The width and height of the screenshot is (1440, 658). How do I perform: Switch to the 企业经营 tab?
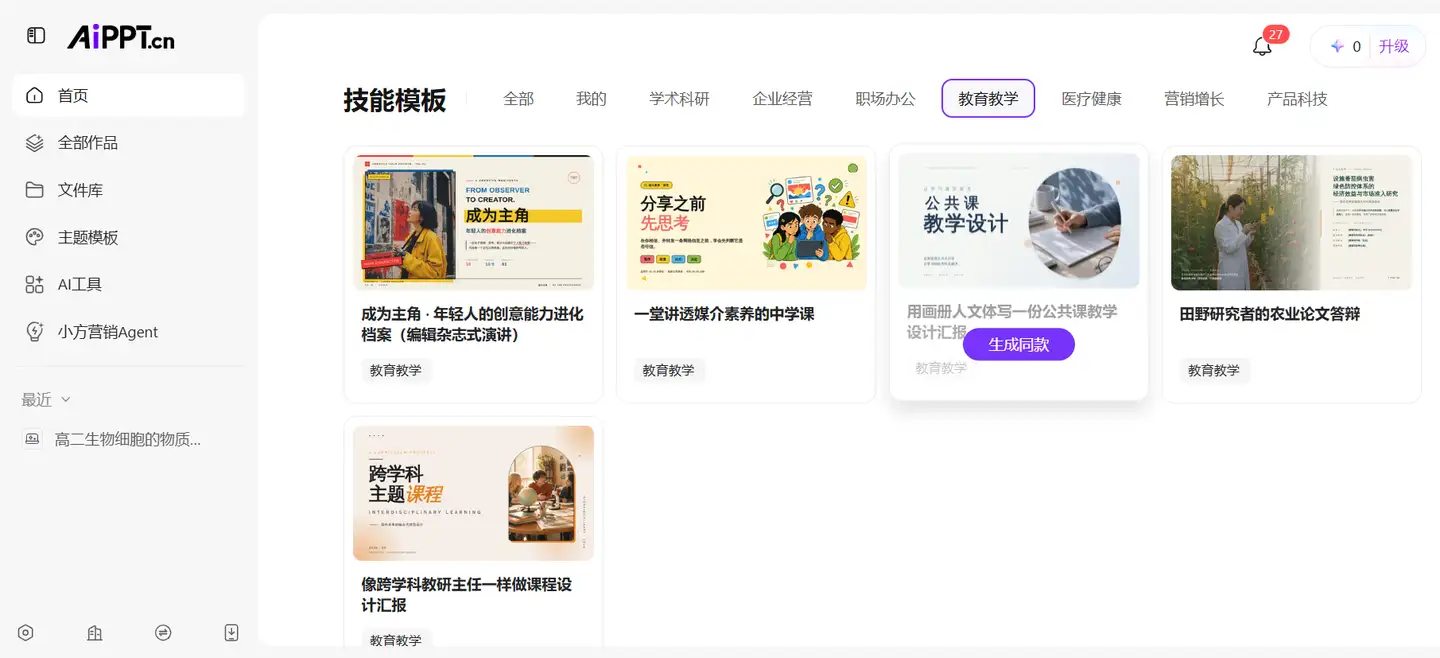783,99
